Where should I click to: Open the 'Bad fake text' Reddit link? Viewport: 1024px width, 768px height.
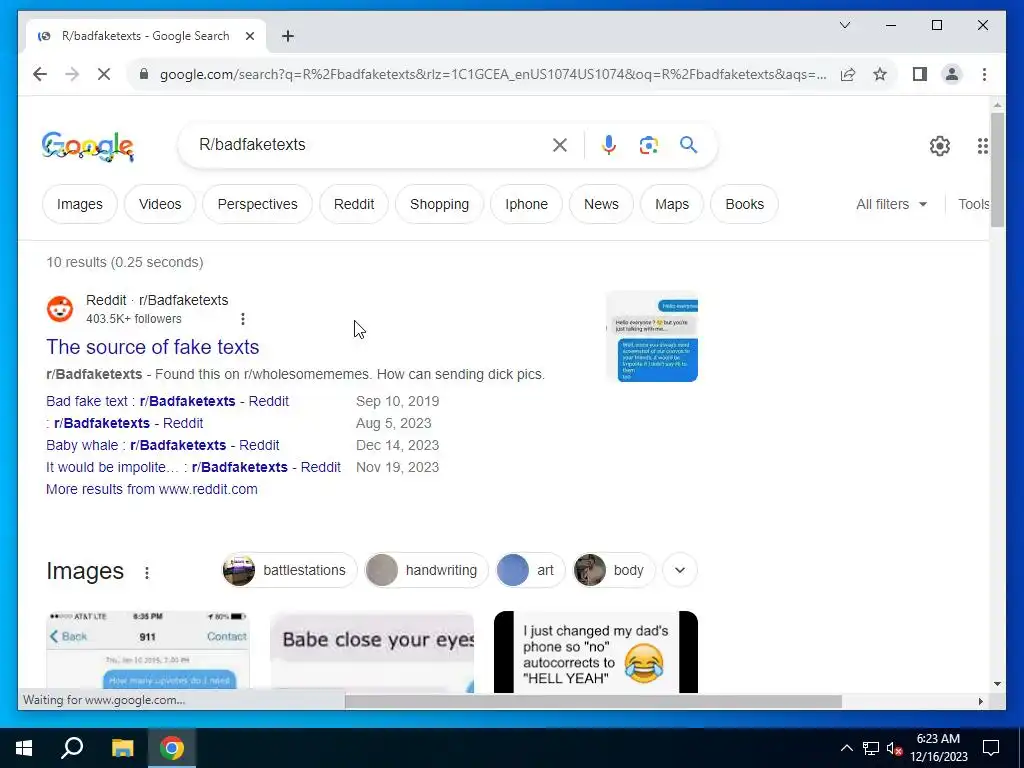(167, 401)
